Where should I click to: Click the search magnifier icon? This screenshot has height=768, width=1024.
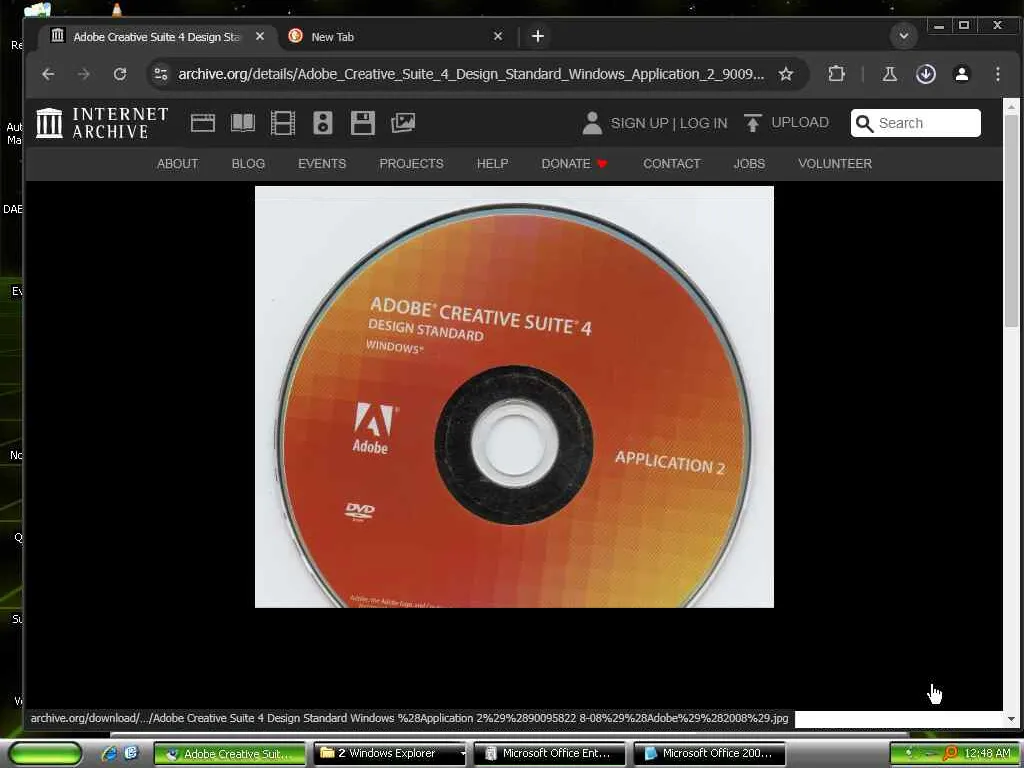coord(864,123)
